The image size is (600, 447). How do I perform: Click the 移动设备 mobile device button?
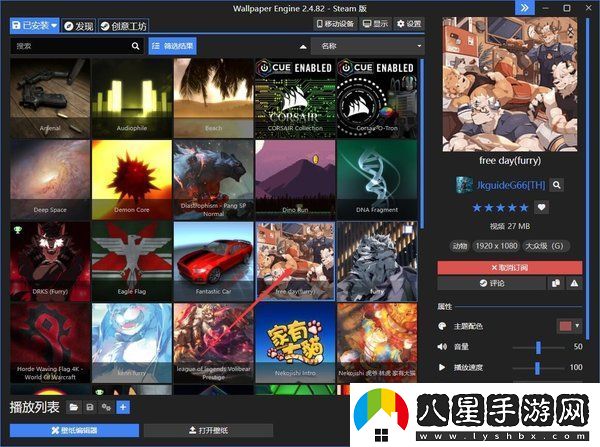[x=335, y=24]
